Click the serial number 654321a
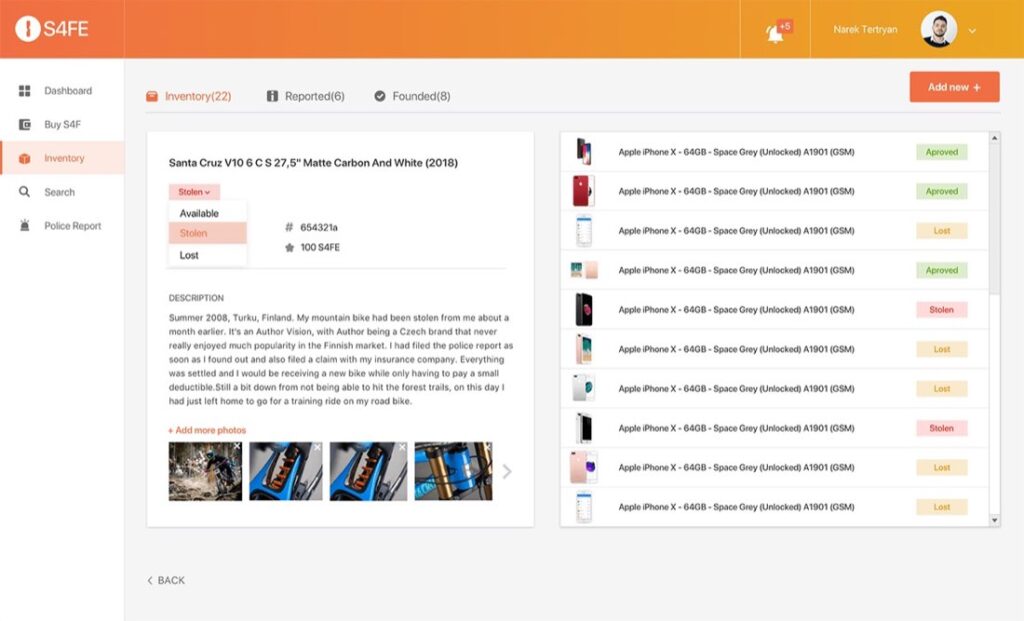Screen dimensions: 1024x621 (319, 227)
